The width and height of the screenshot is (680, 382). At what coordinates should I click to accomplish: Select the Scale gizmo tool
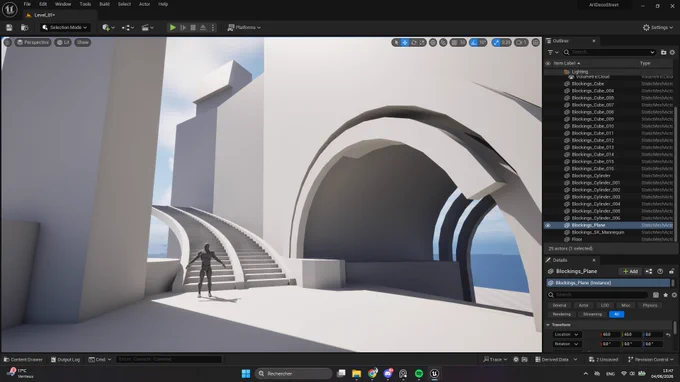422,42
